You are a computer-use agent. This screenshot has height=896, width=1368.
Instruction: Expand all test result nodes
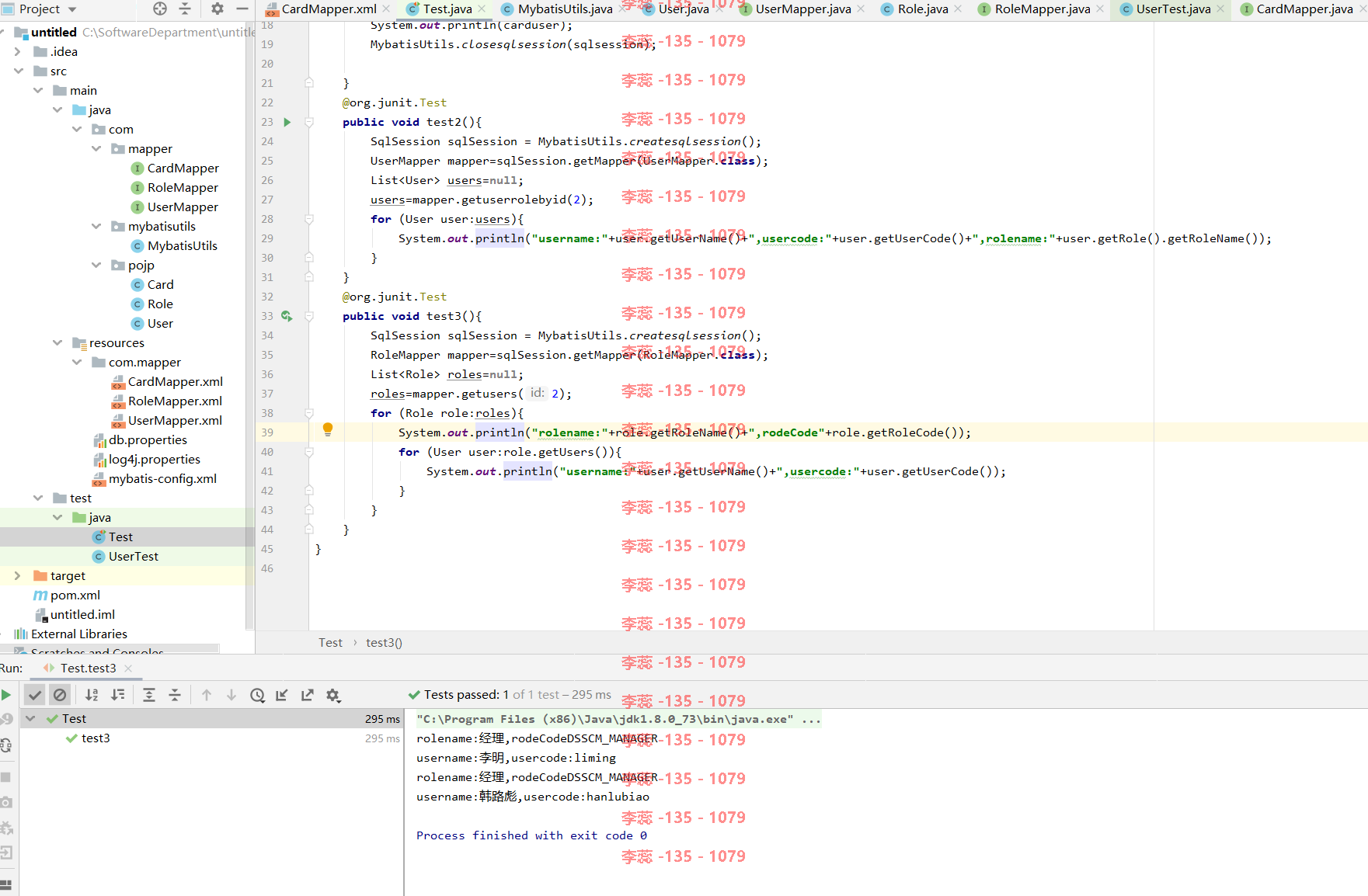pyautogui.click(x=149, y=695)
